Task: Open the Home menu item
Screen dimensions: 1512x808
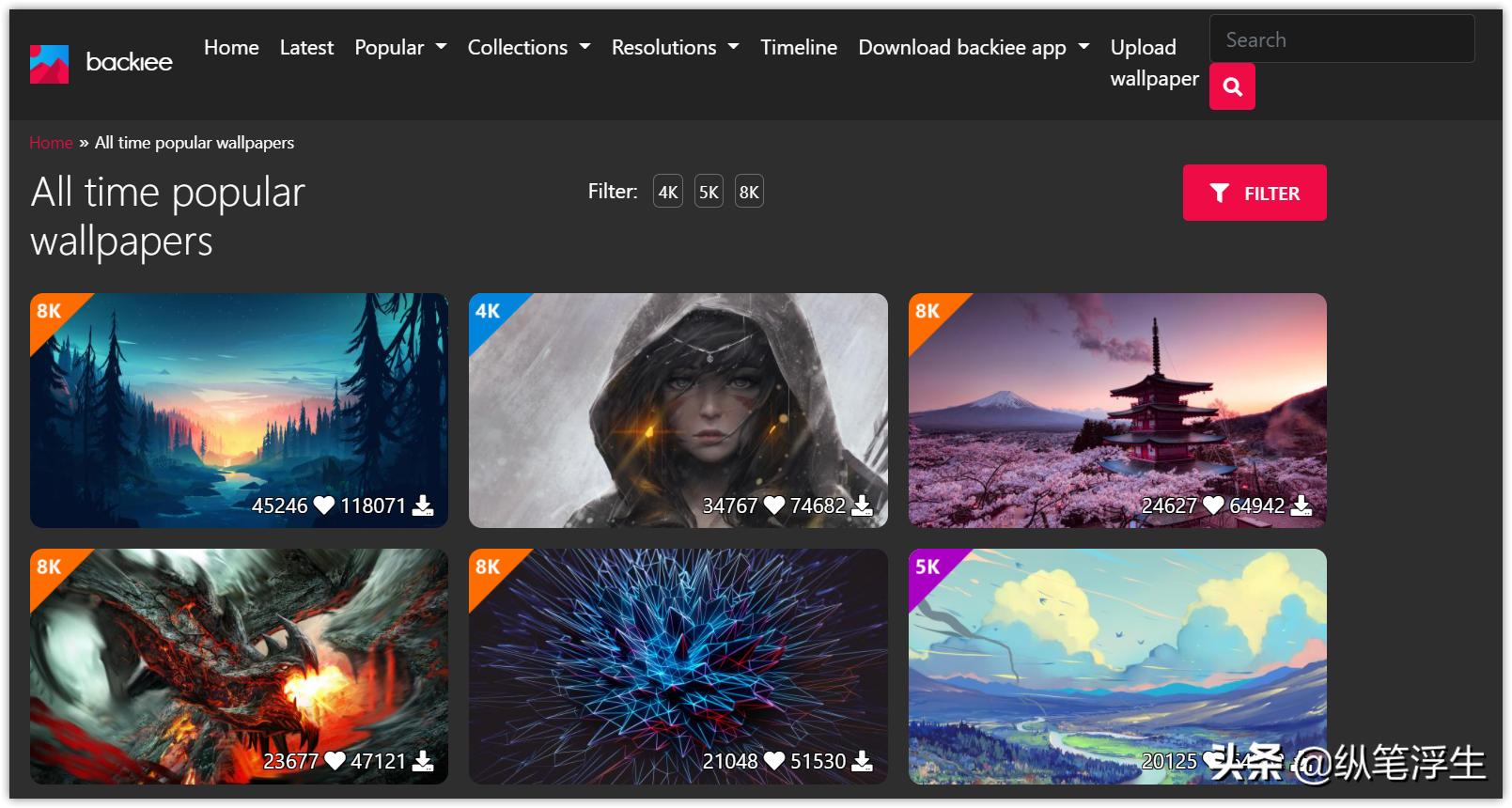Action: pos(231,47)
